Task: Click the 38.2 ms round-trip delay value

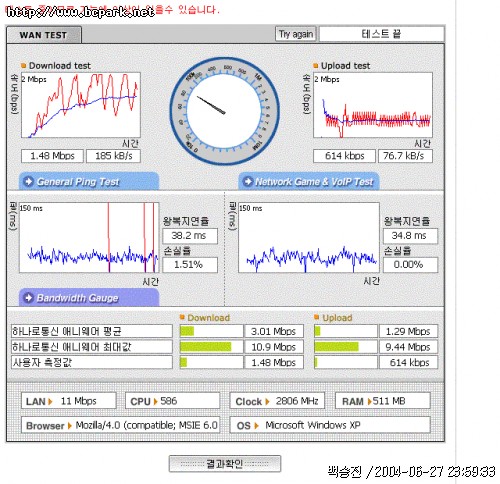Action: pyautogui.click(x=190, y=236)
